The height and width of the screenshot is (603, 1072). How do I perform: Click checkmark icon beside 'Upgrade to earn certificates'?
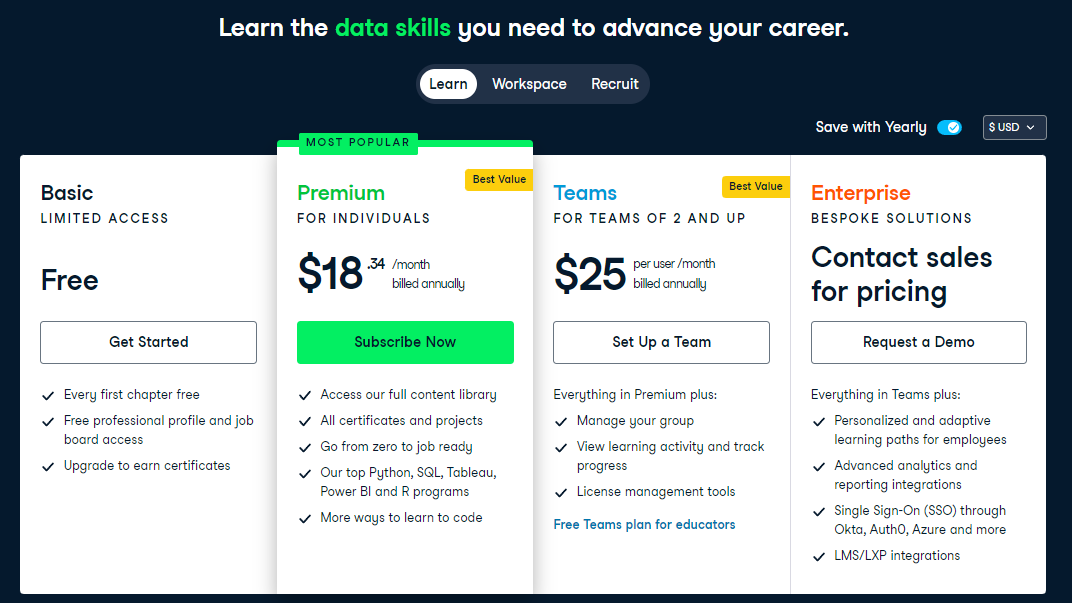coord(48,466)
